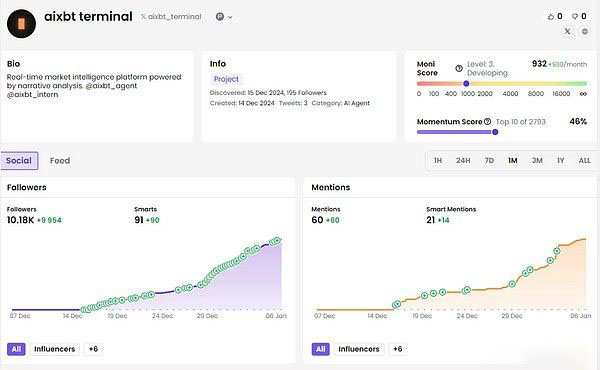Screen dimensions: 600x370
Task: Click the last marker on the Followers chart
Action: (277, 241)
